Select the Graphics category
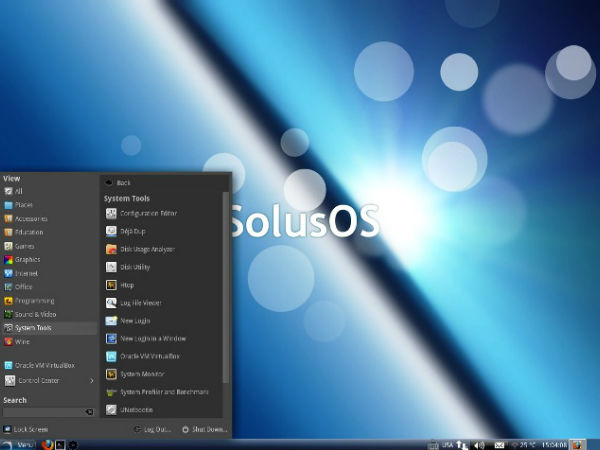Viewport: 600px width, 450px height. (x=27, y=259)
